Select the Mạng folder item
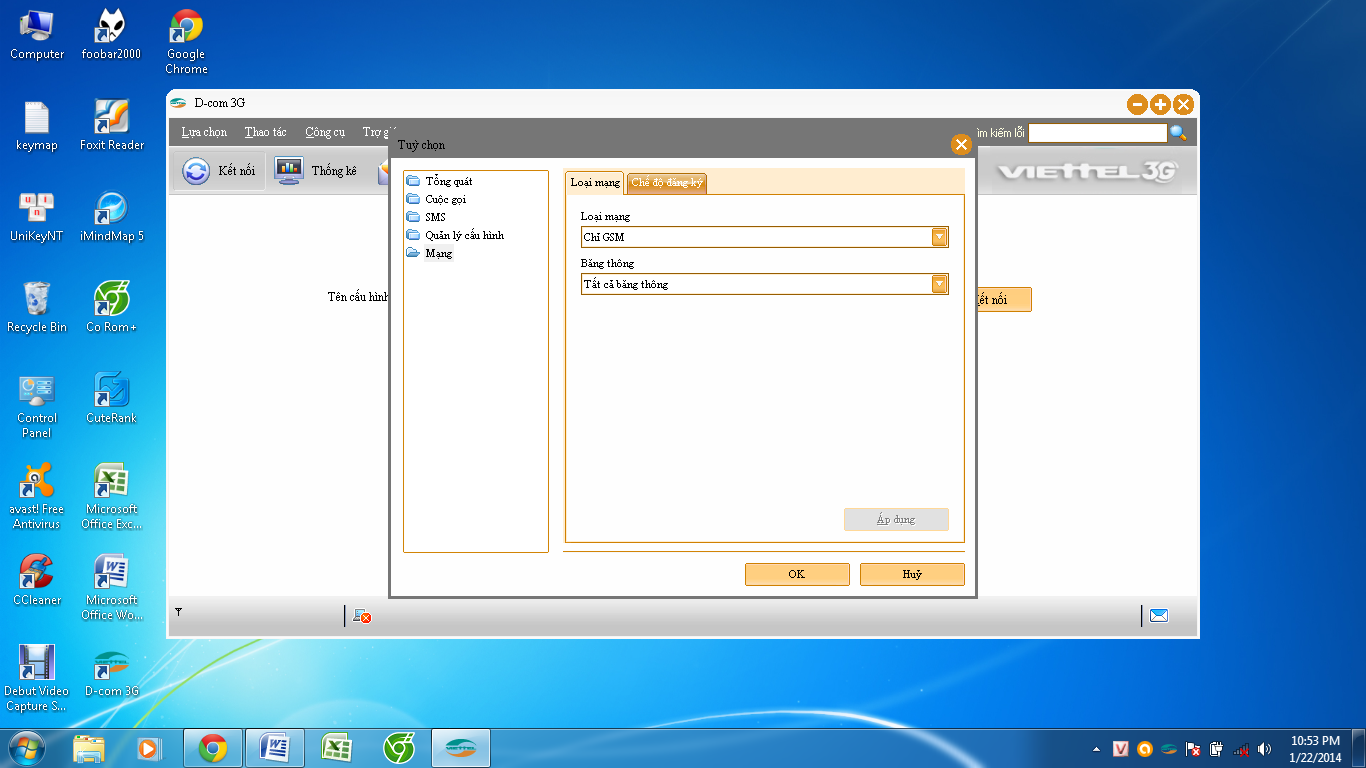Image resolution: width=1366 pixels, height=768 pixels. pos(429,253)
